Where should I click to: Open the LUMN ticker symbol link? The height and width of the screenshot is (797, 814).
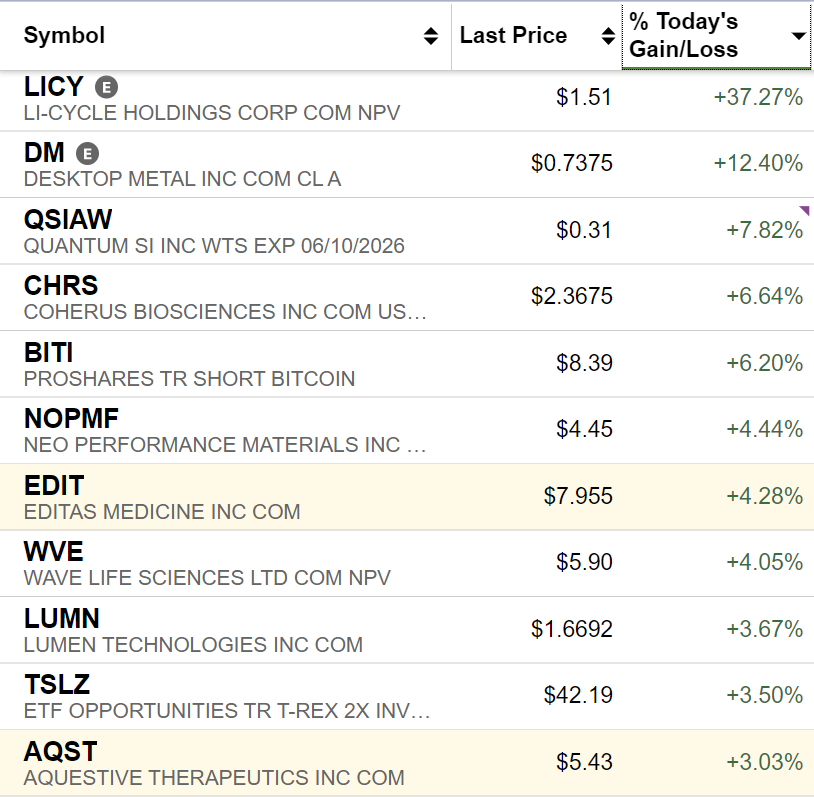pyautogui.click(x=62, y=618)
